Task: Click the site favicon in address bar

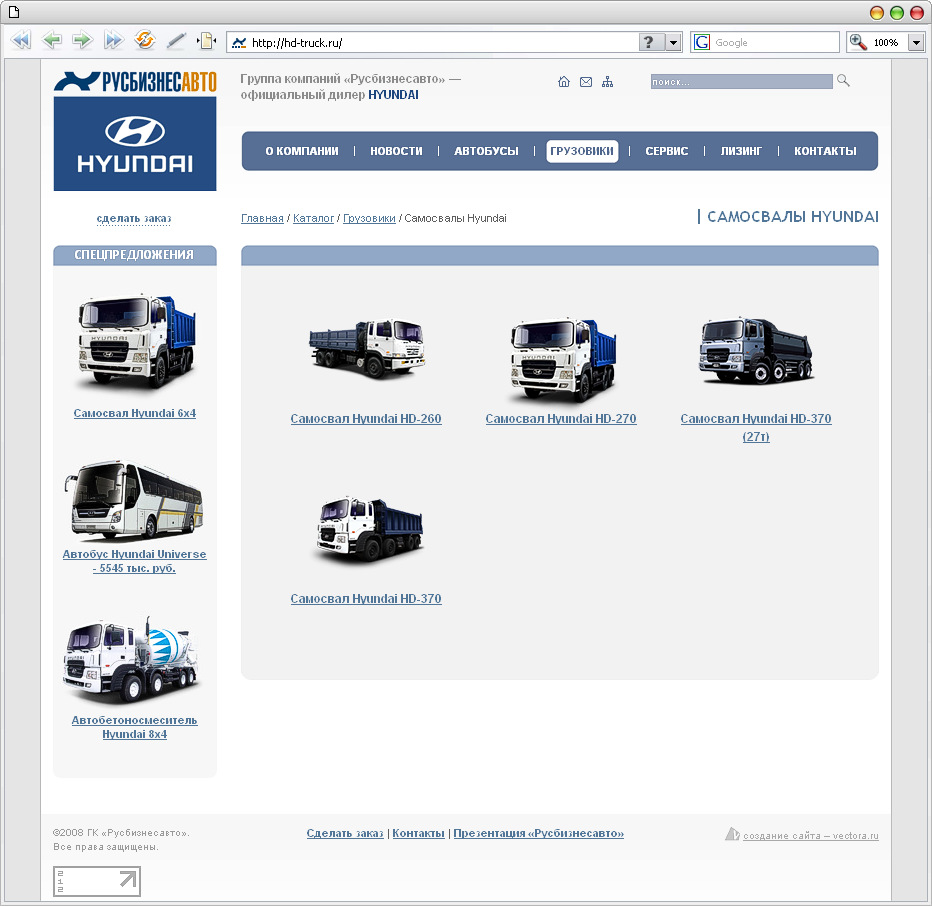Action: [239, 43]
